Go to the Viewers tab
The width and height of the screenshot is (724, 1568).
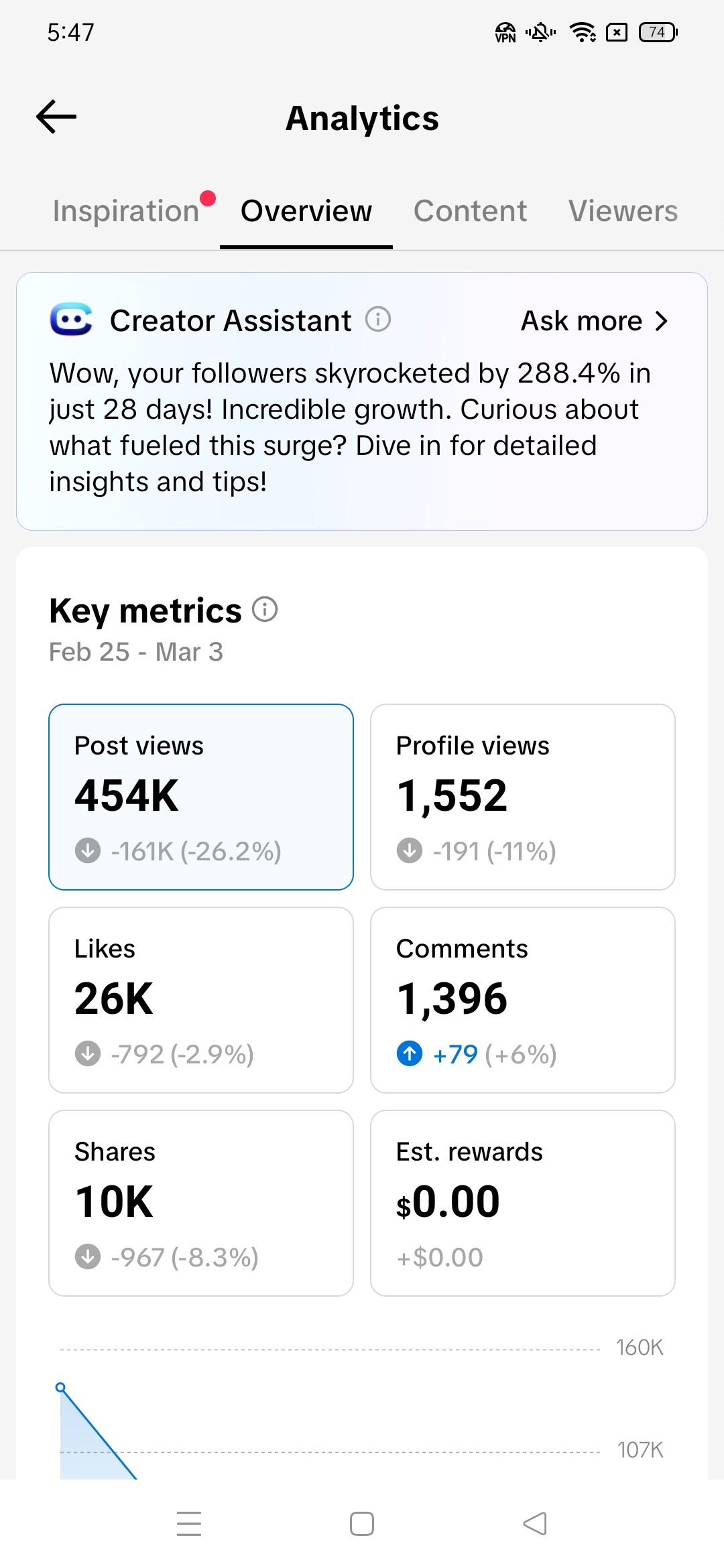click(623, 211)
